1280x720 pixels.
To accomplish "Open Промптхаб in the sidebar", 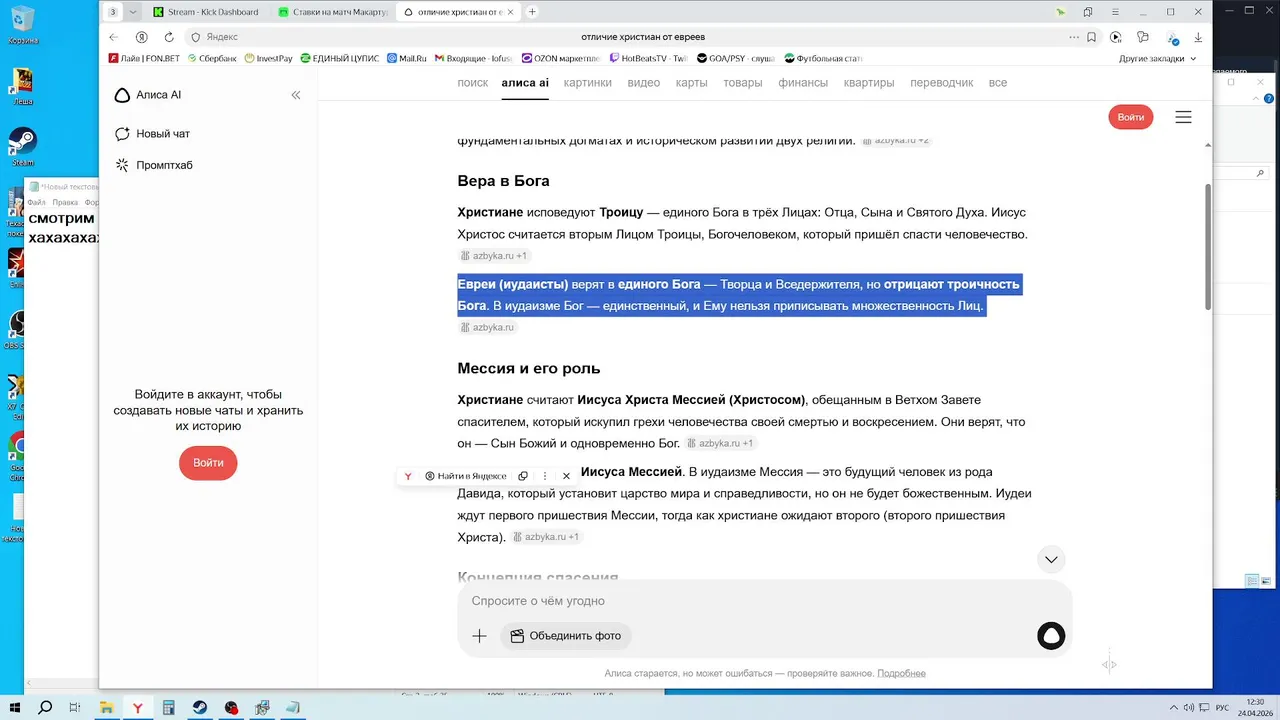I will [154, 165].
